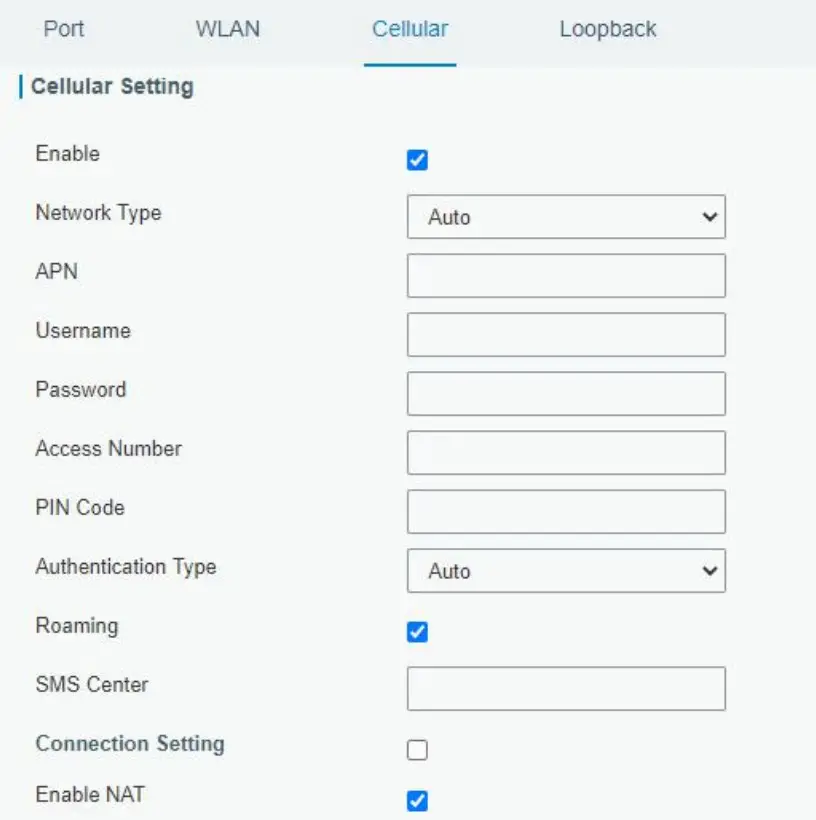This screenshot has height=820, width=816.
Task: Focus the Username input field
Action: point(565,335)
